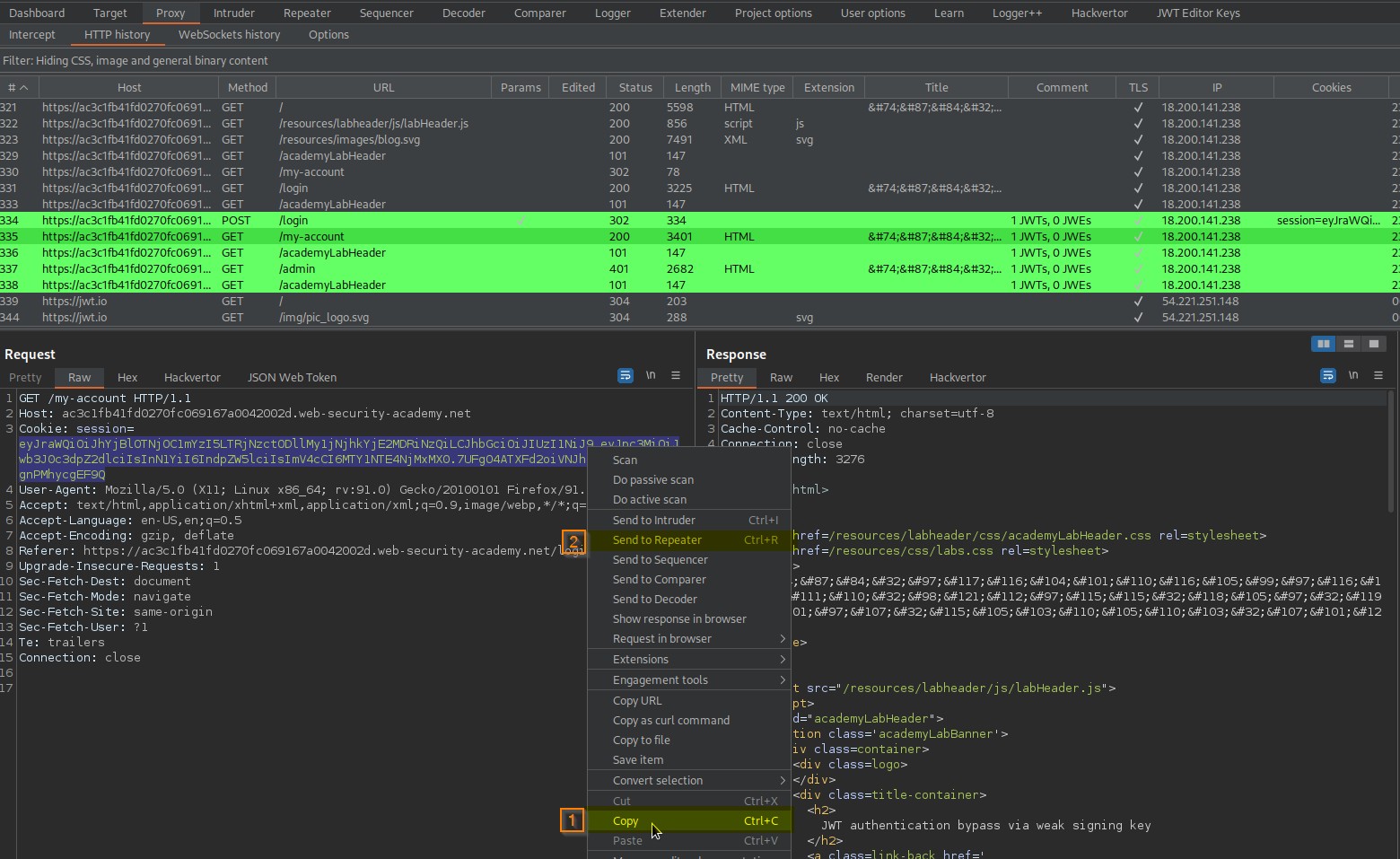The image size is (1400, 859).
Task: Open the Decoder main tab
Action: click(464, 13)
